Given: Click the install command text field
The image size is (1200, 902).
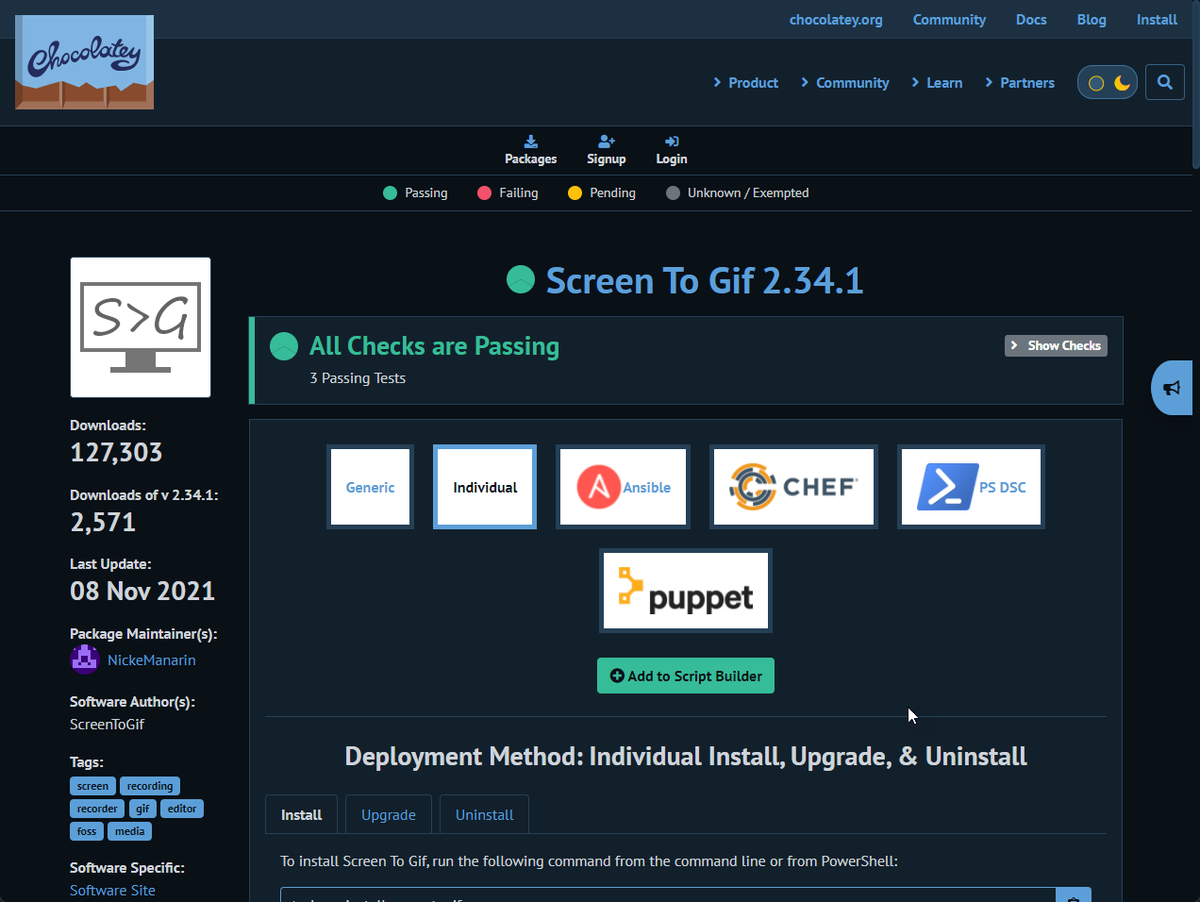Looking at the screenshot, I should tap(668, 895).
